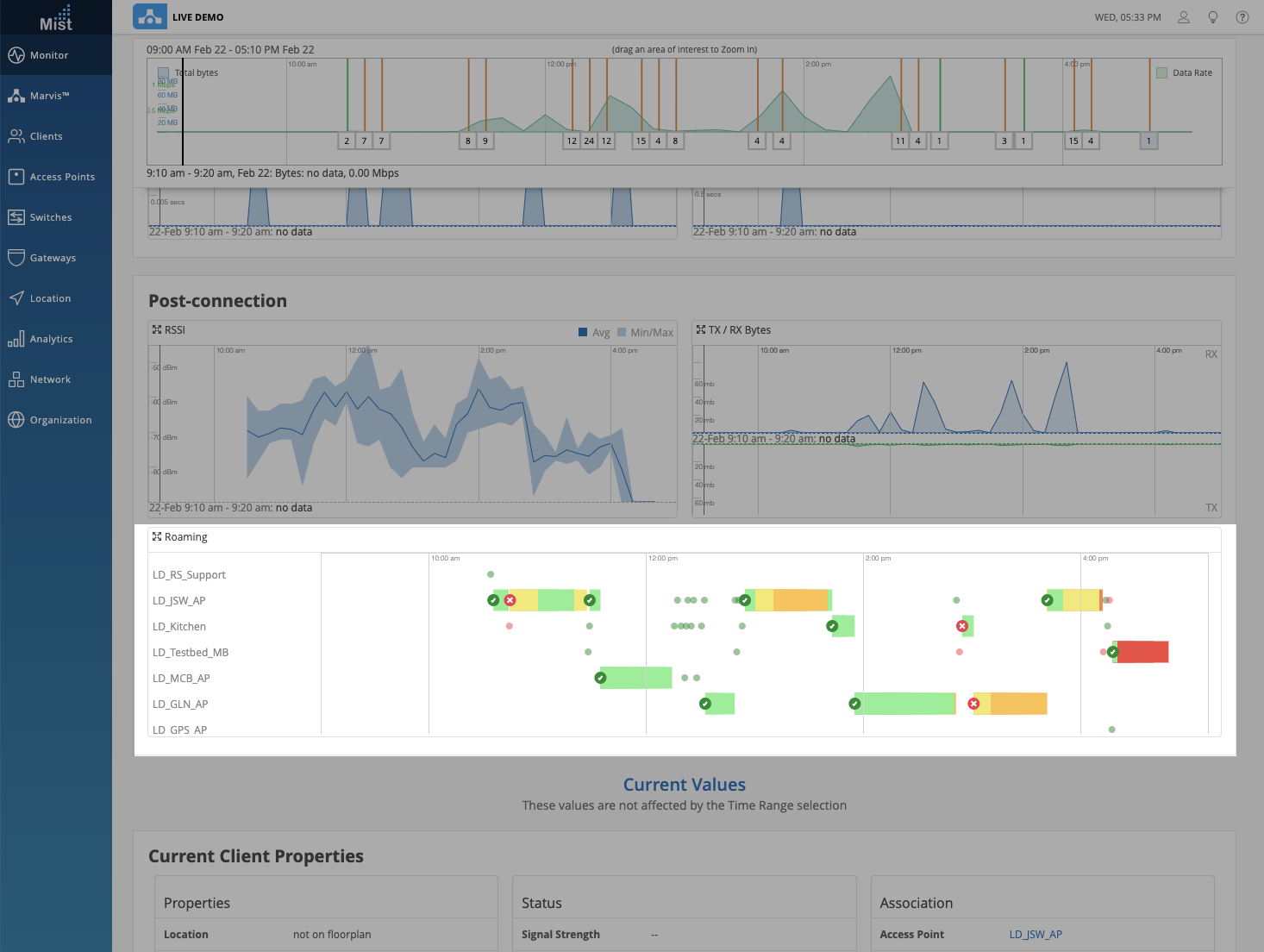This screenshot has height=952, width=1264.
Task: Open the LD_JSW_AP access point link
Action: [x=1036, y=935]
